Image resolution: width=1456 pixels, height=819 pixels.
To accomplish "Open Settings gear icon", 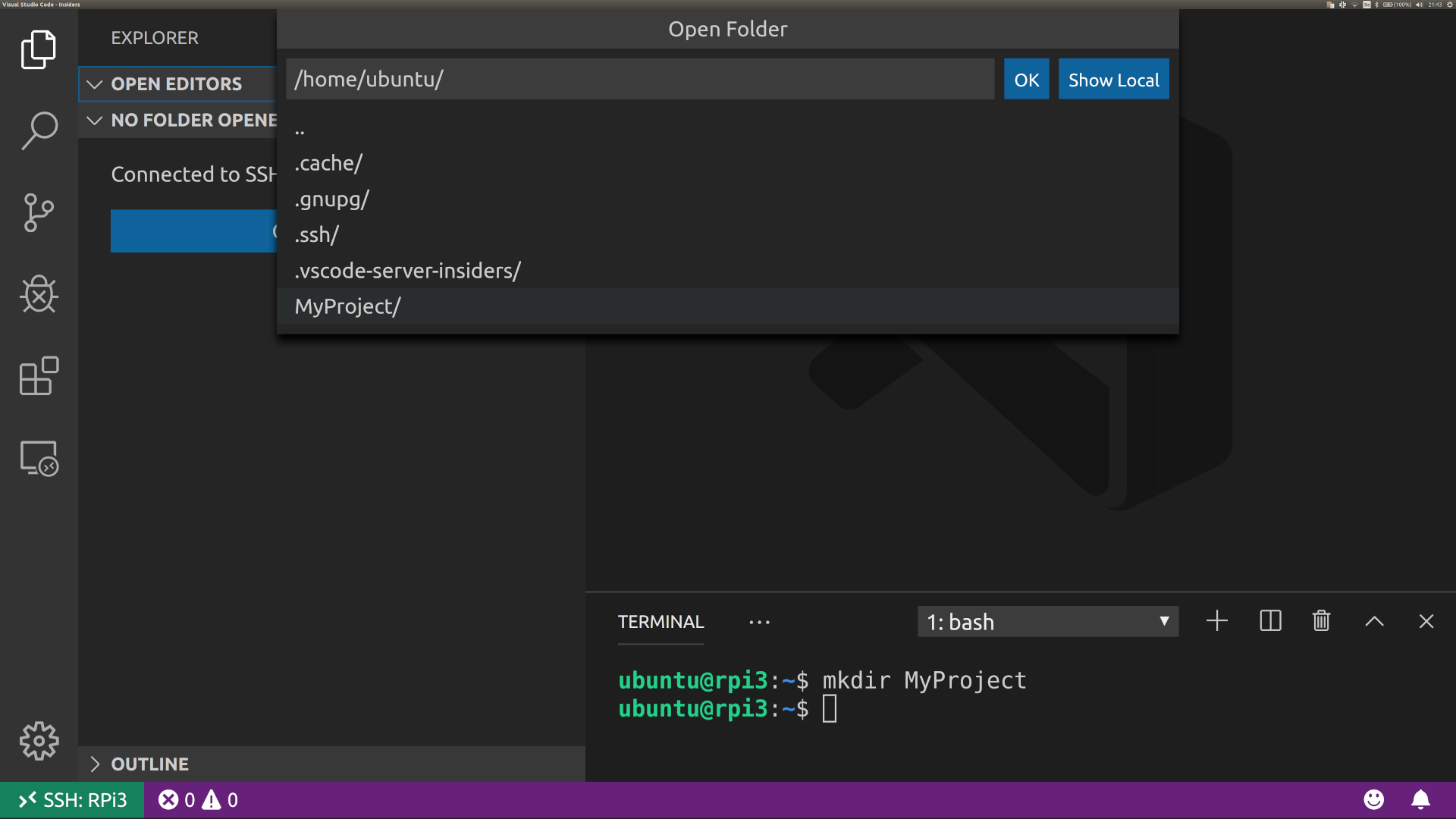I will (x=39, y=742).
